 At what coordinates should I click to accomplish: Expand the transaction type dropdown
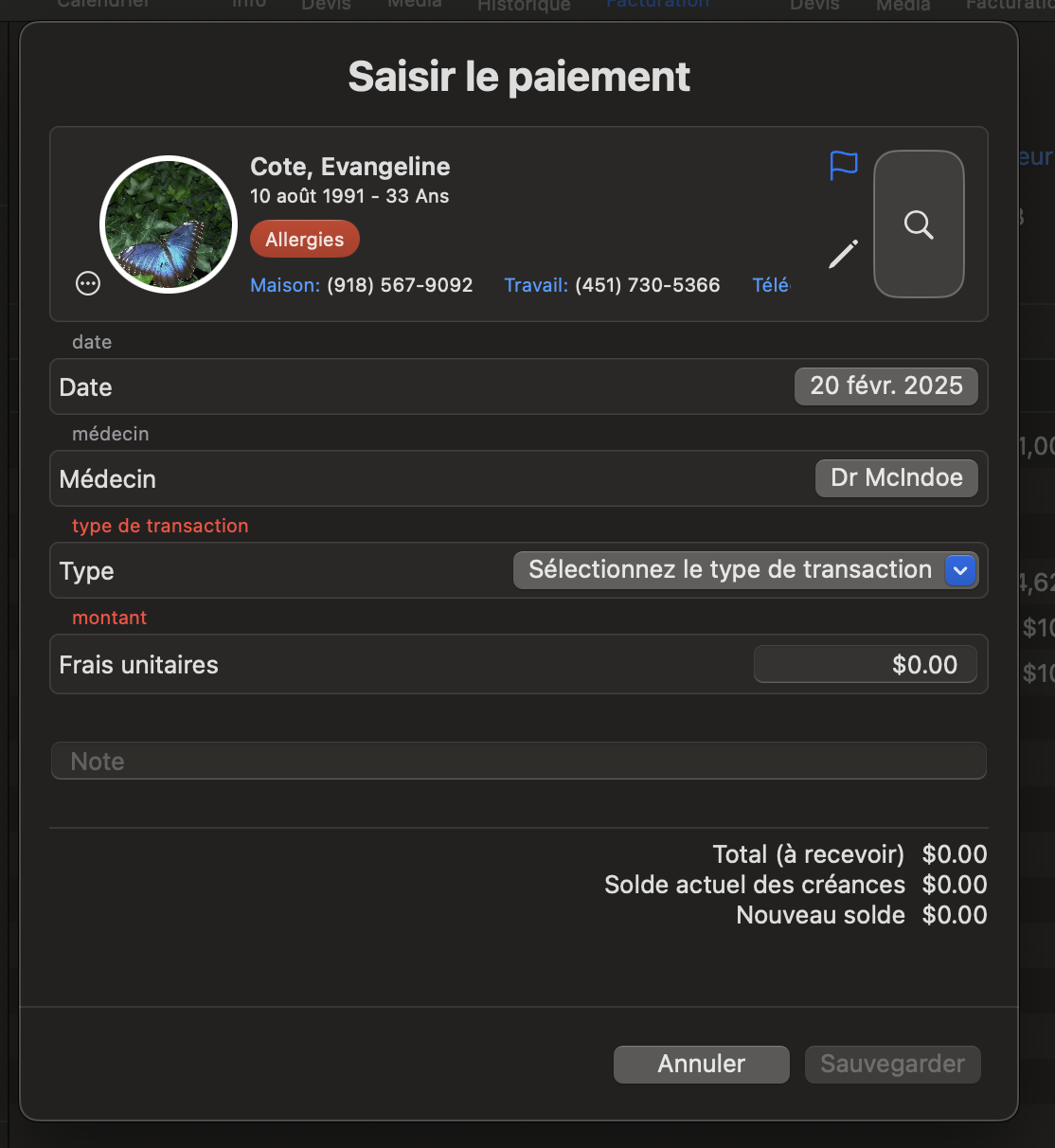click(x=745, y=570)
